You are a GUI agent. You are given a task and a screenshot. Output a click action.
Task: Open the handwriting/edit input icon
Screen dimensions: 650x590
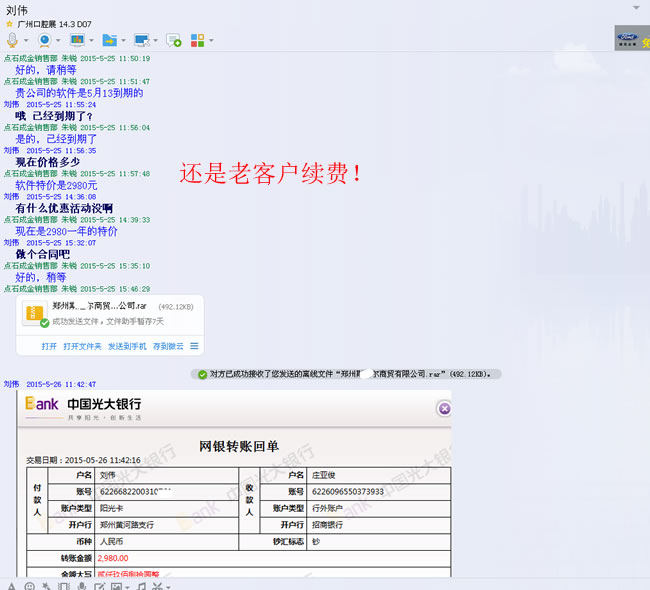click(x=99, y=586)
